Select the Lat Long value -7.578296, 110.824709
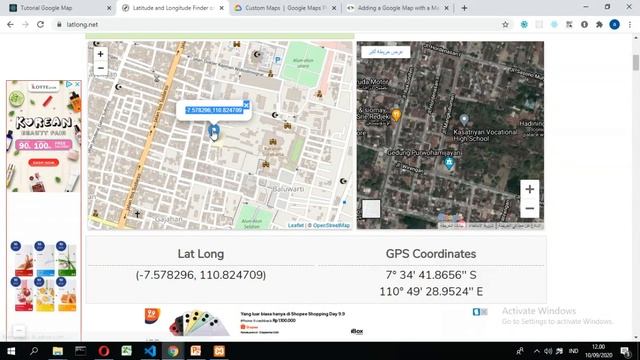The width and height of the screenshot is (640, 360). pyautogui.click(x=201, y=275)
